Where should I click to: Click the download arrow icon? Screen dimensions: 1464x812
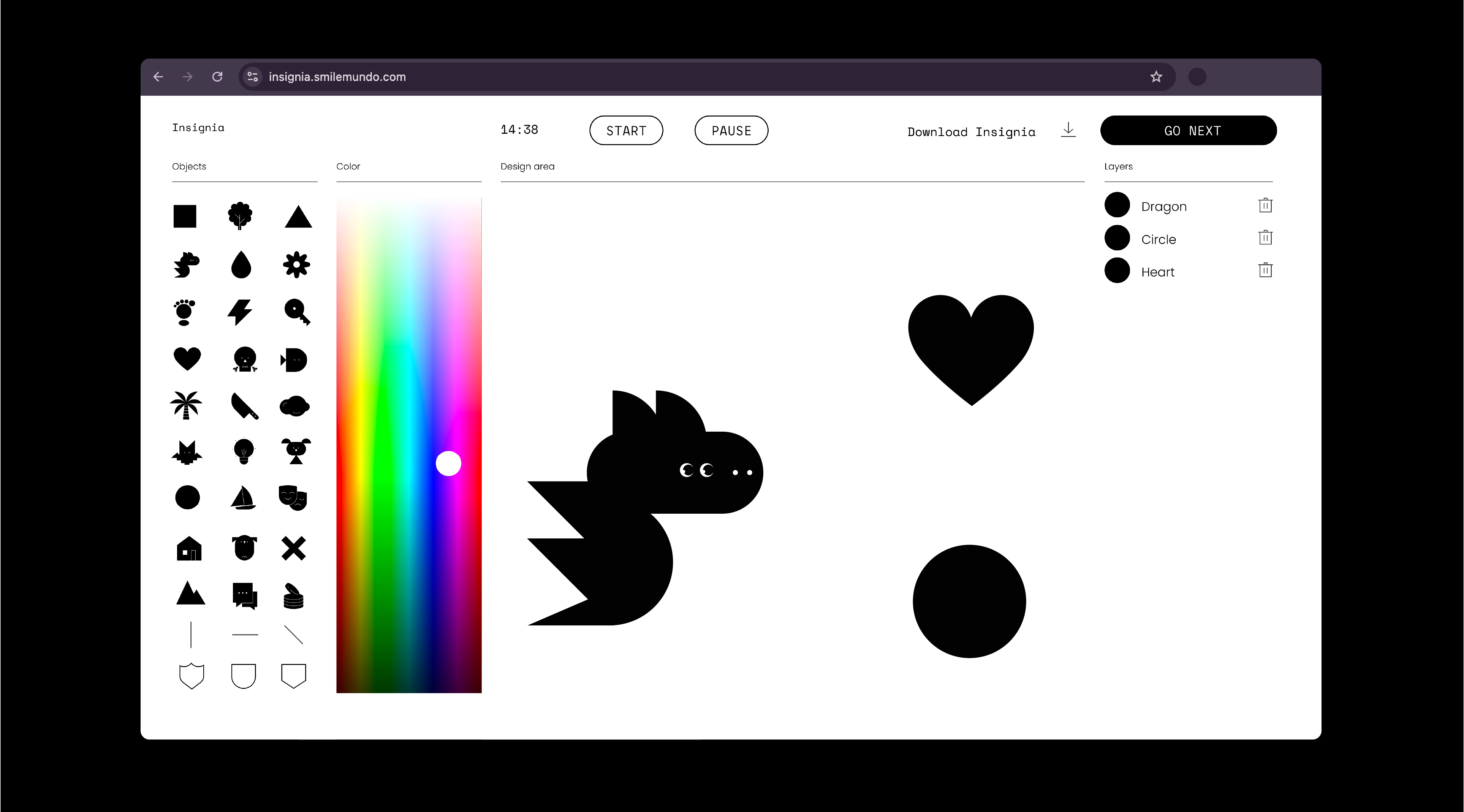(x=1068, y=130)
